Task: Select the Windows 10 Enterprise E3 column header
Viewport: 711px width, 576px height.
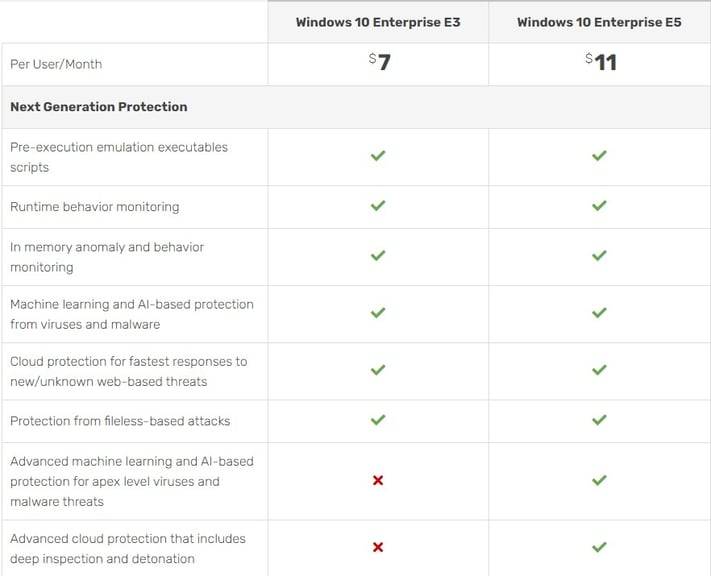Action: coord(378,22)
